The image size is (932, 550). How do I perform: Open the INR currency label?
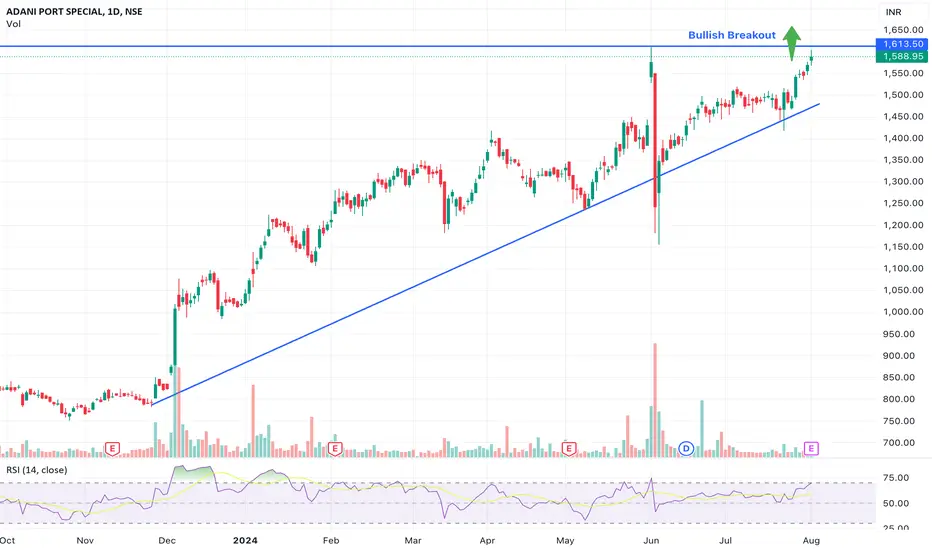click(893, 12)
